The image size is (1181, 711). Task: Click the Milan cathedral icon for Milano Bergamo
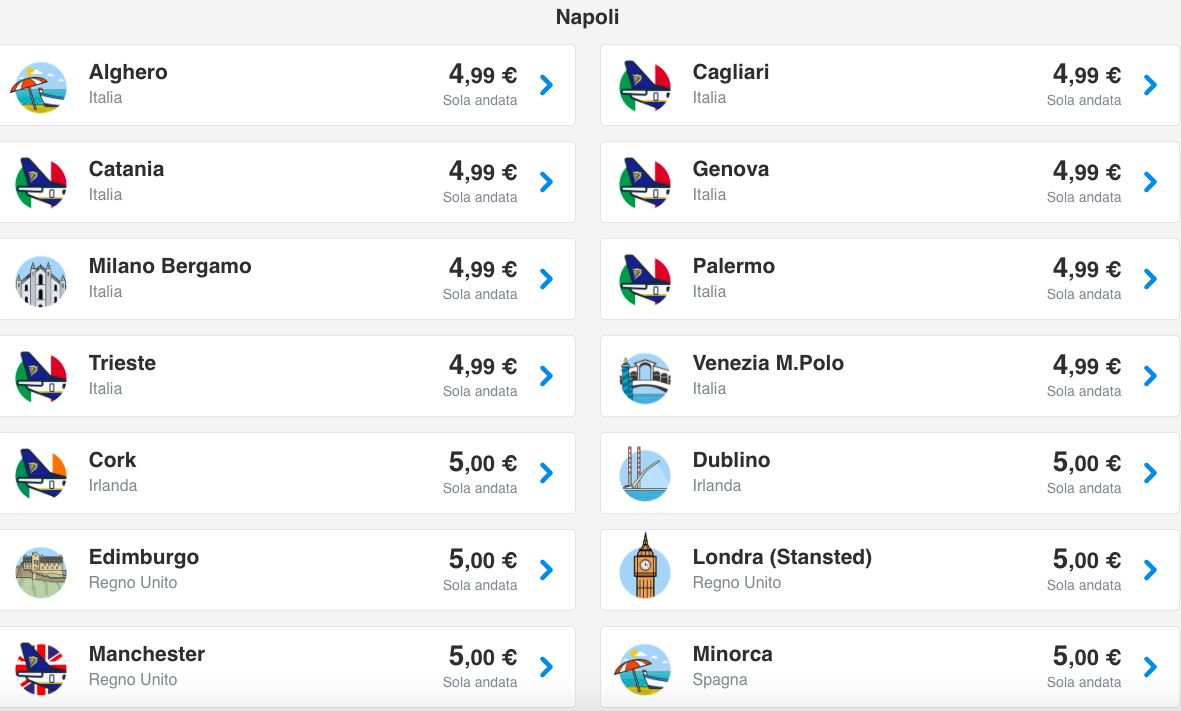(41, 281)
